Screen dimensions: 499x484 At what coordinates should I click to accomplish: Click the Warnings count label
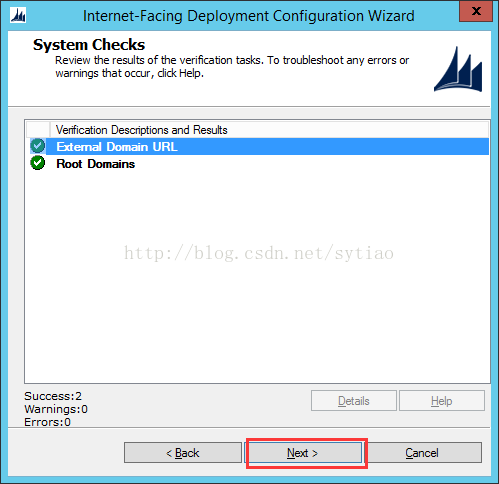56,409
